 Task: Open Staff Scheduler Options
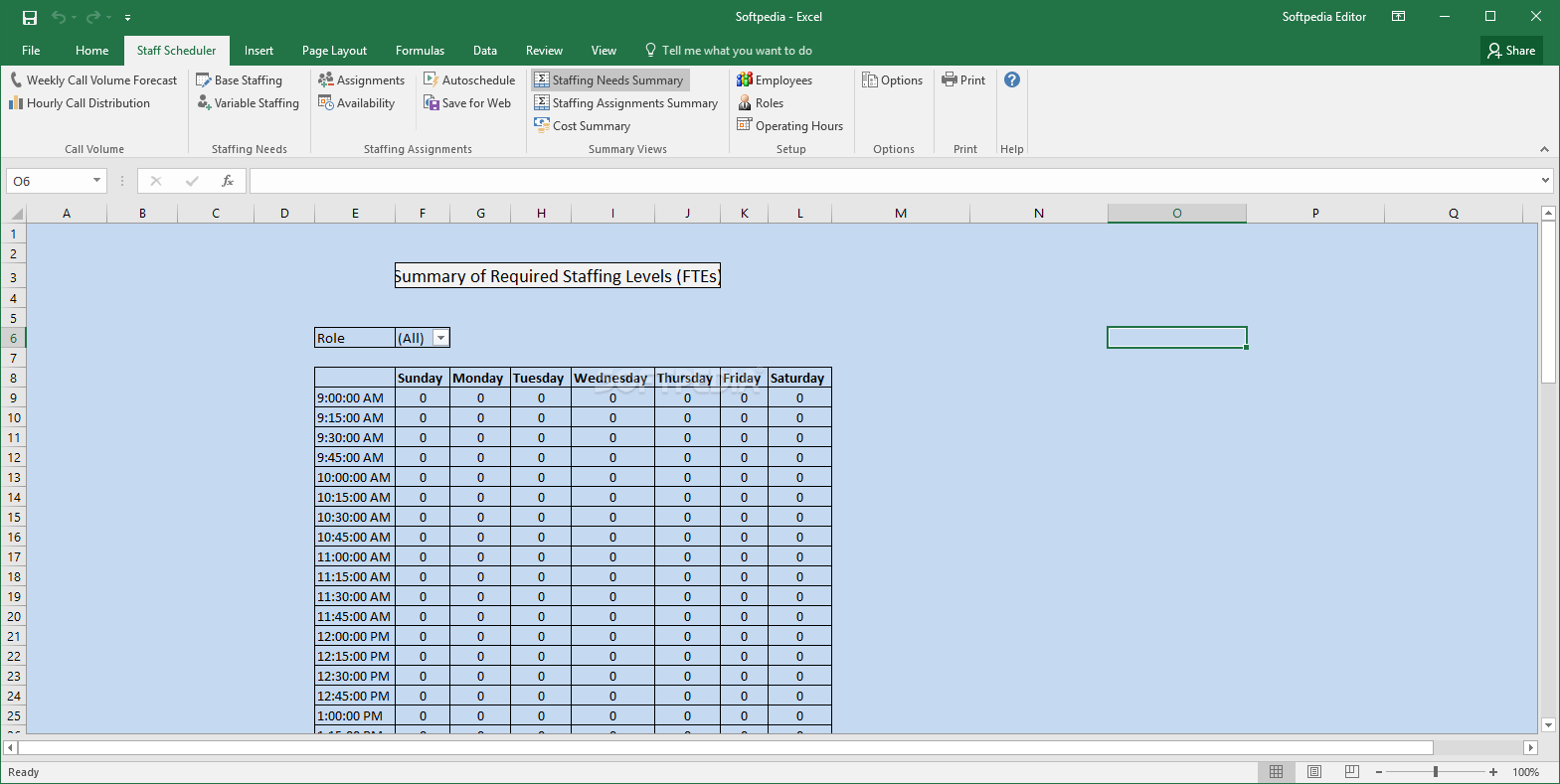(892, 80)
